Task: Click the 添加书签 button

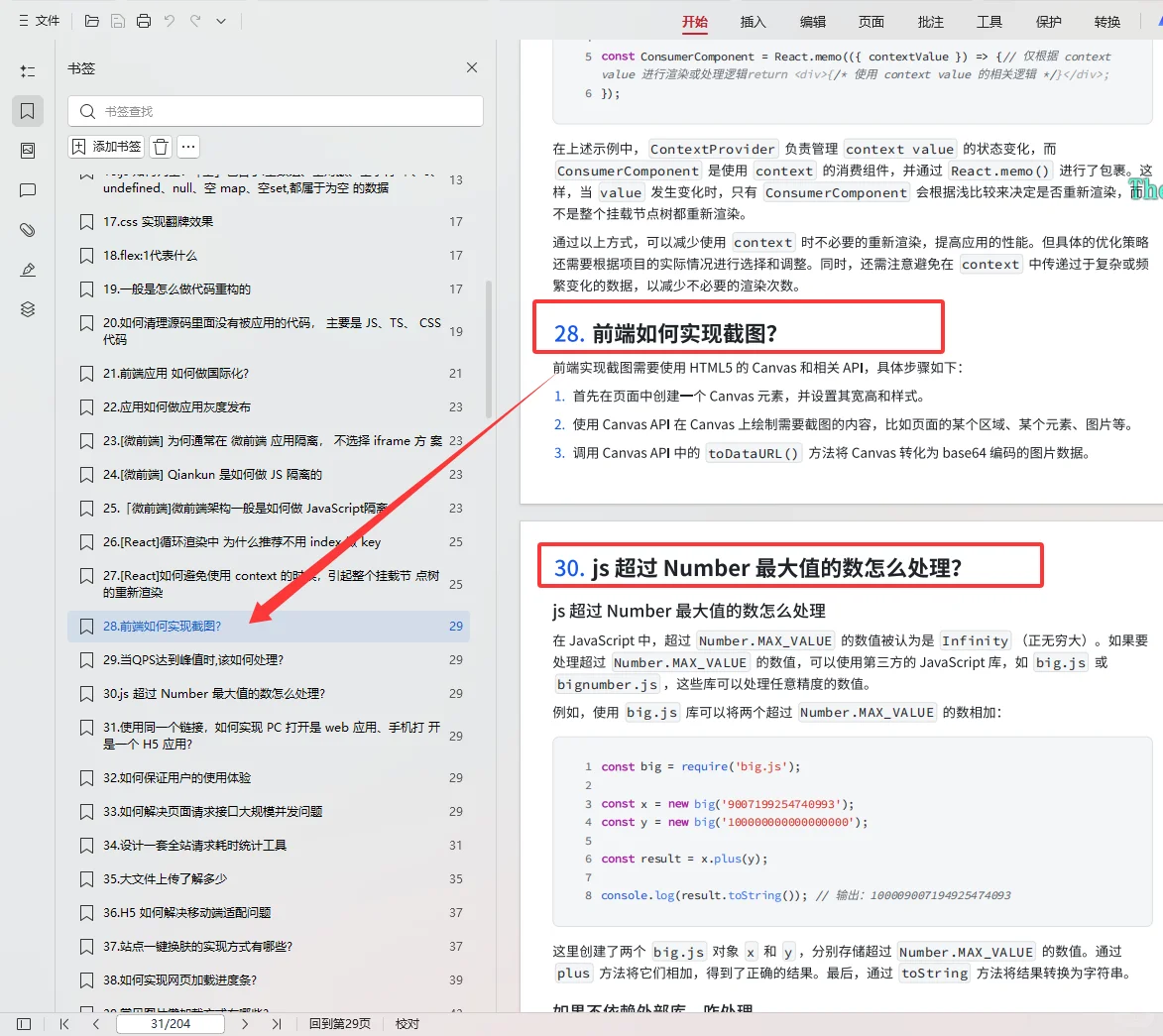Action: (107, 147)
